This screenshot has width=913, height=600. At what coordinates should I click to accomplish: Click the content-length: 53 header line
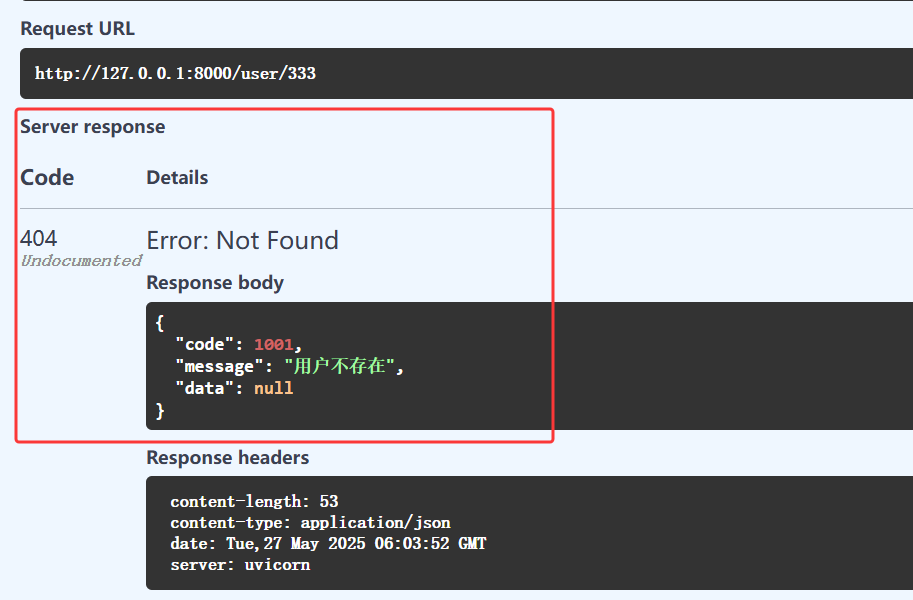pyautogui.click(x=254, y=502)
